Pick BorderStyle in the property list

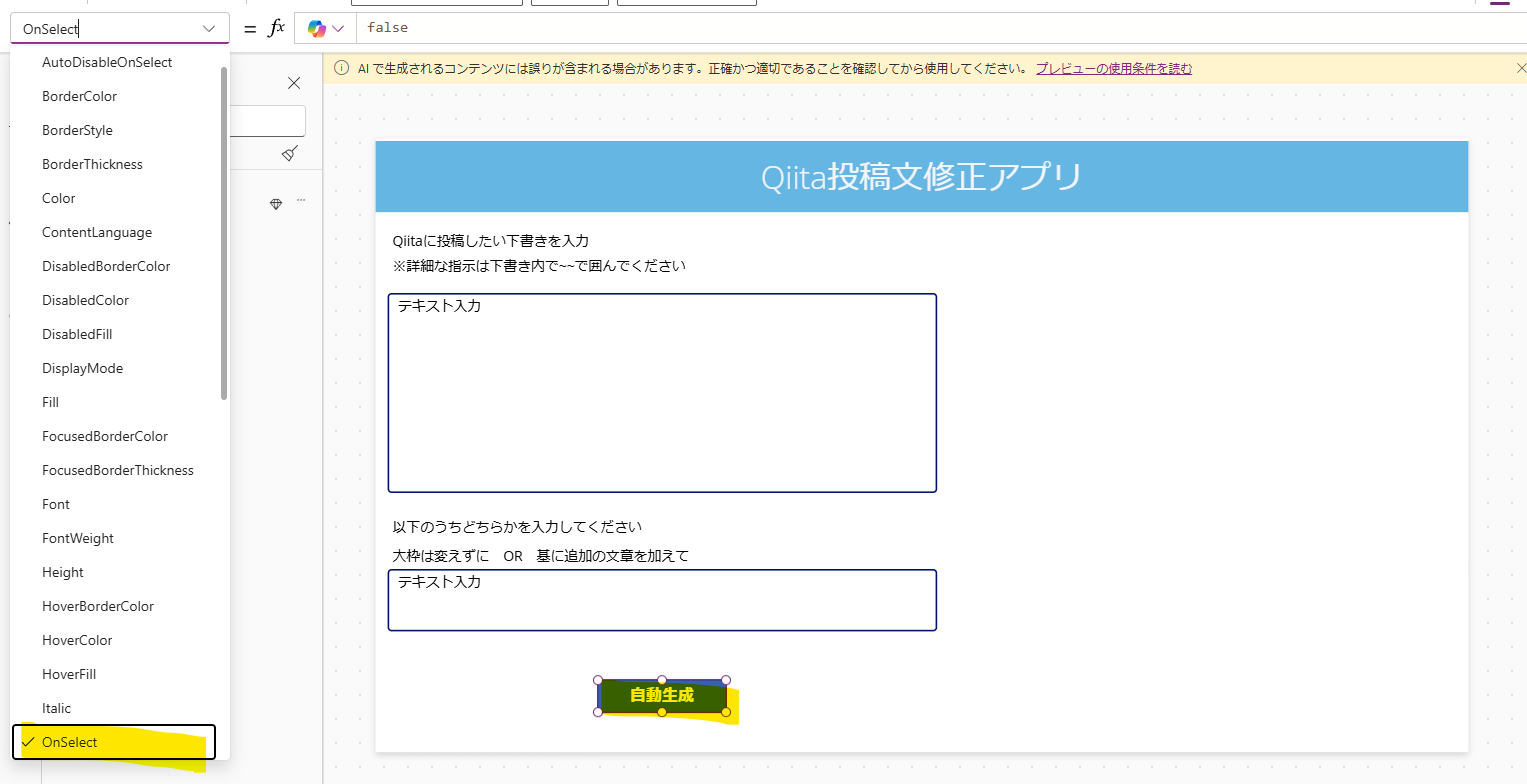[x=77, y=130]
